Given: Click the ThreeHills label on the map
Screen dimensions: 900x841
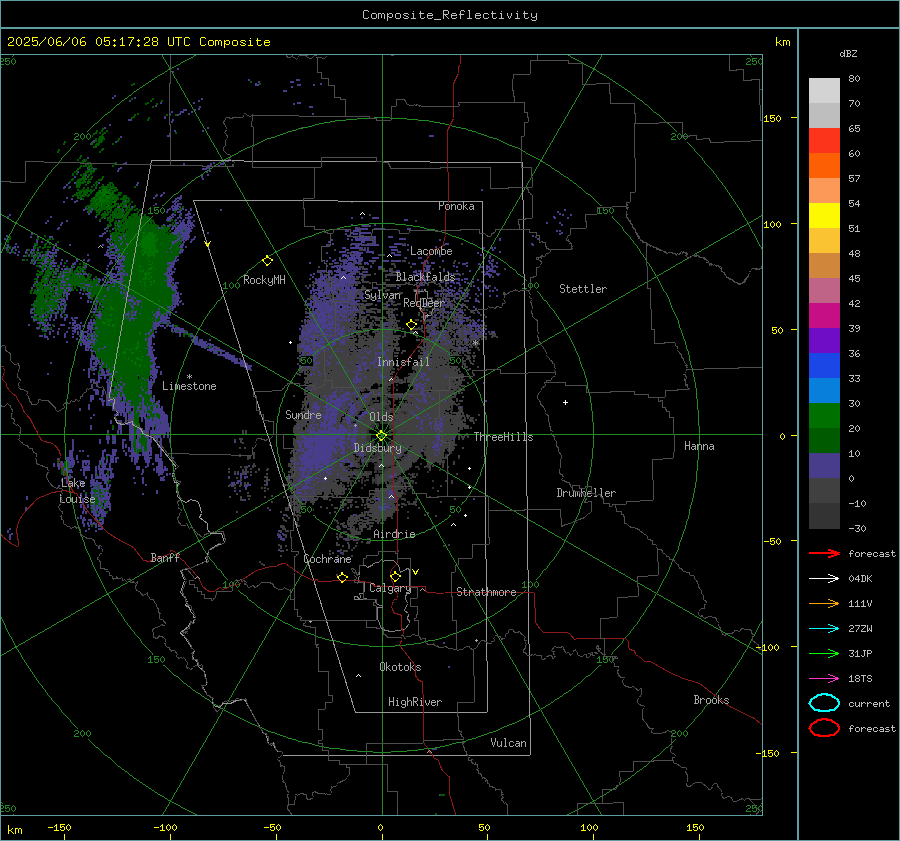Looking at the screenshot, I should (x=503, y=437).
